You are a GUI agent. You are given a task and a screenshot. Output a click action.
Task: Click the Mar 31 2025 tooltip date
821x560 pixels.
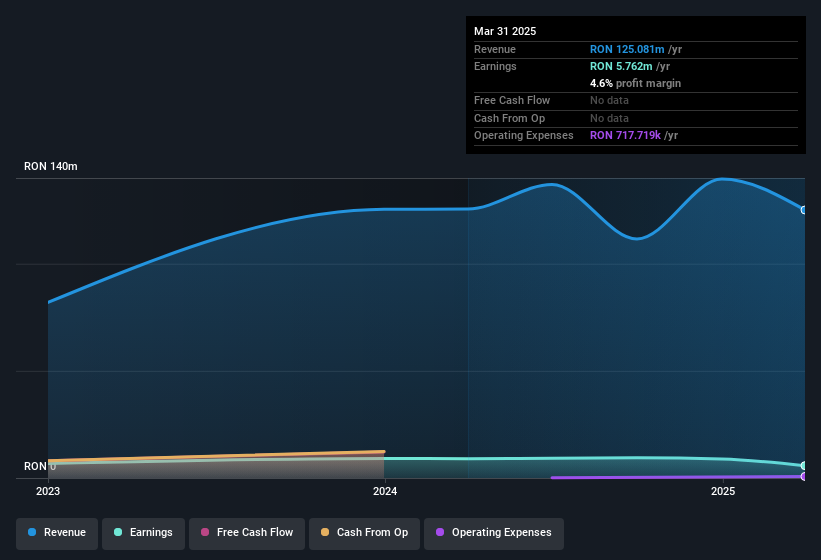(505, 31)
